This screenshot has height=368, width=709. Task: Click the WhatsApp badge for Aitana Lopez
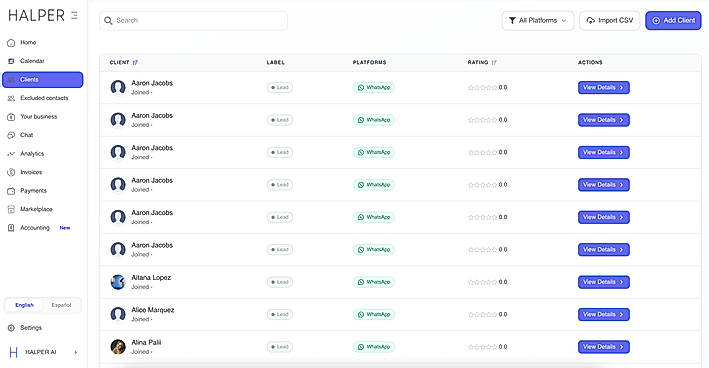[373, 282]
